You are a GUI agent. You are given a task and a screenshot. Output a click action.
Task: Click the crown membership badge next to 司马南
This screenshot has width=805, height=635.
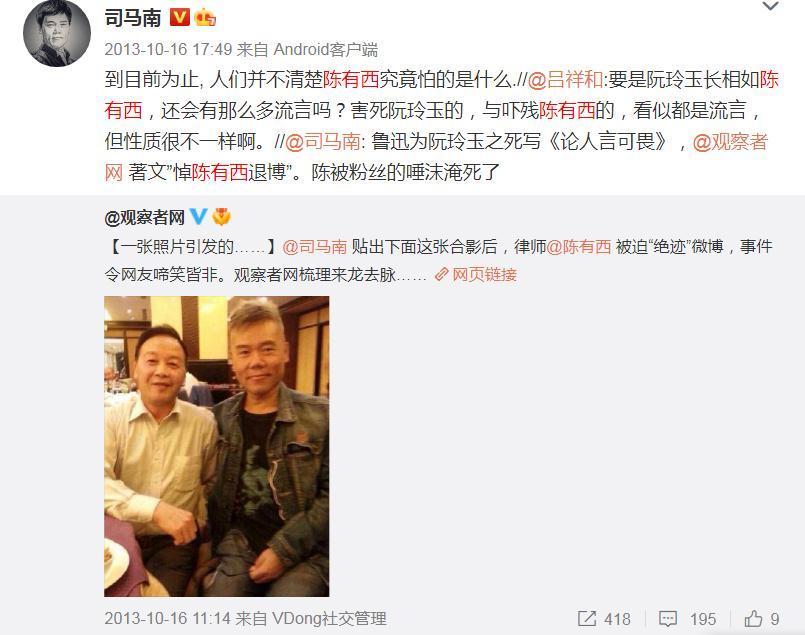coord(205,17)
